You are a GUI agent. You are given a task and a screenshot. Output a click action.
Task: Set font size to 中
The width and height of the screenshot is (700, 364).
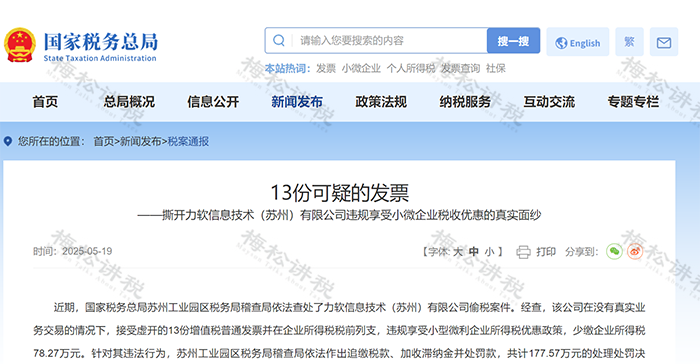click(x=474, y=252)
